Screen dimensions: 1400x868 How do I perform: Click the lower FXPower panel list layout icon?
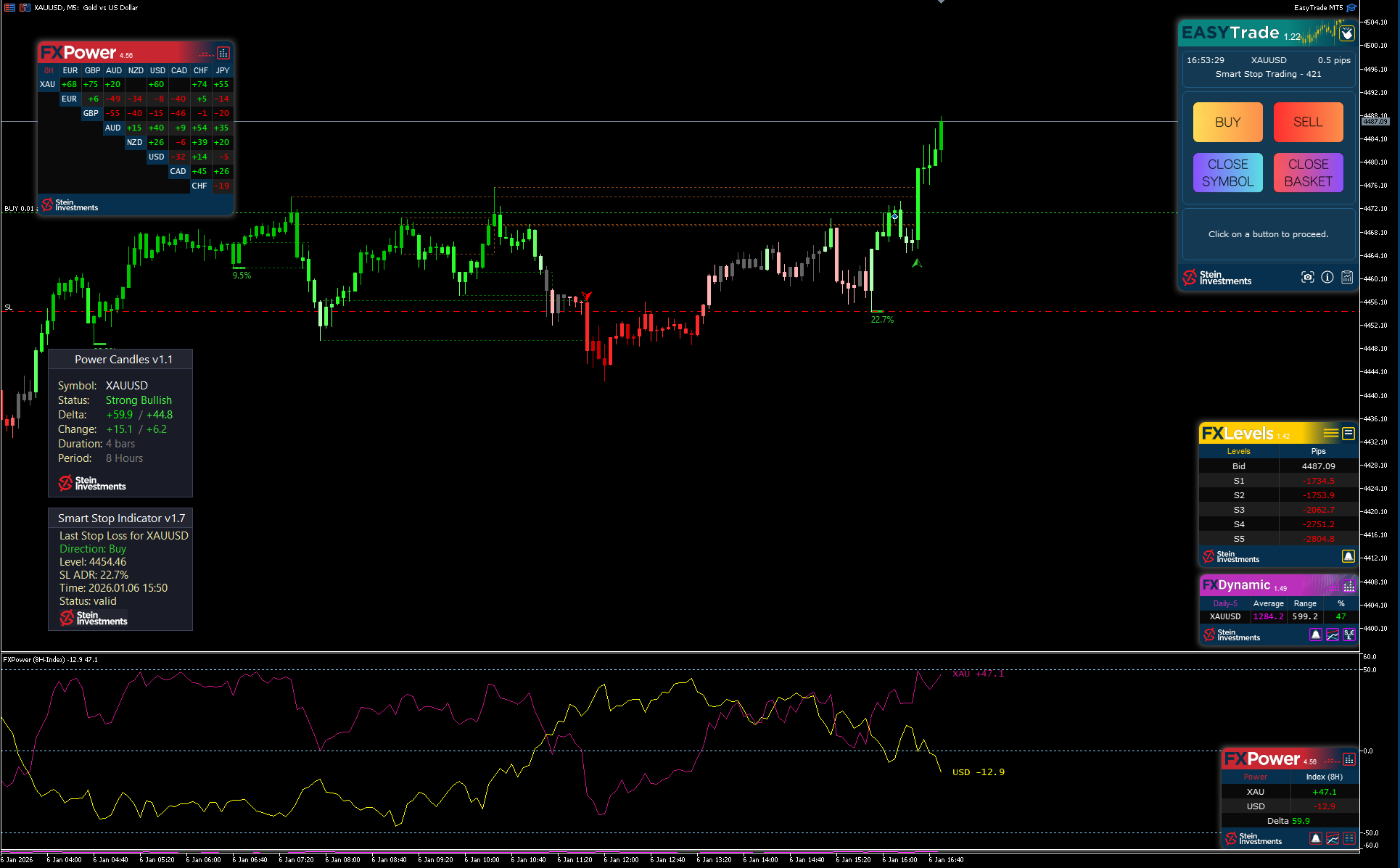[x=1349, y=838]
